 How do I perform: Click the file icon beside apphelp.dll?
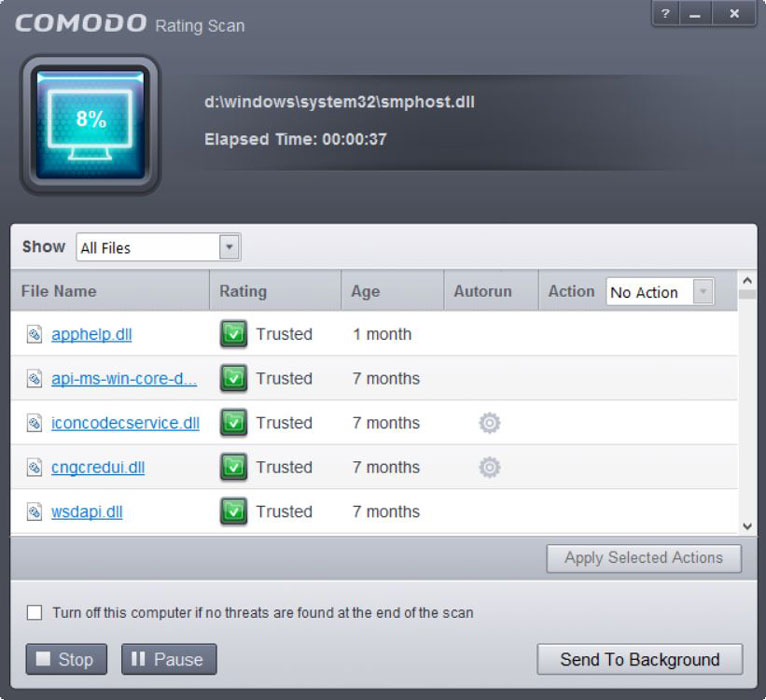pyautogui.click(x=34, y=335)
